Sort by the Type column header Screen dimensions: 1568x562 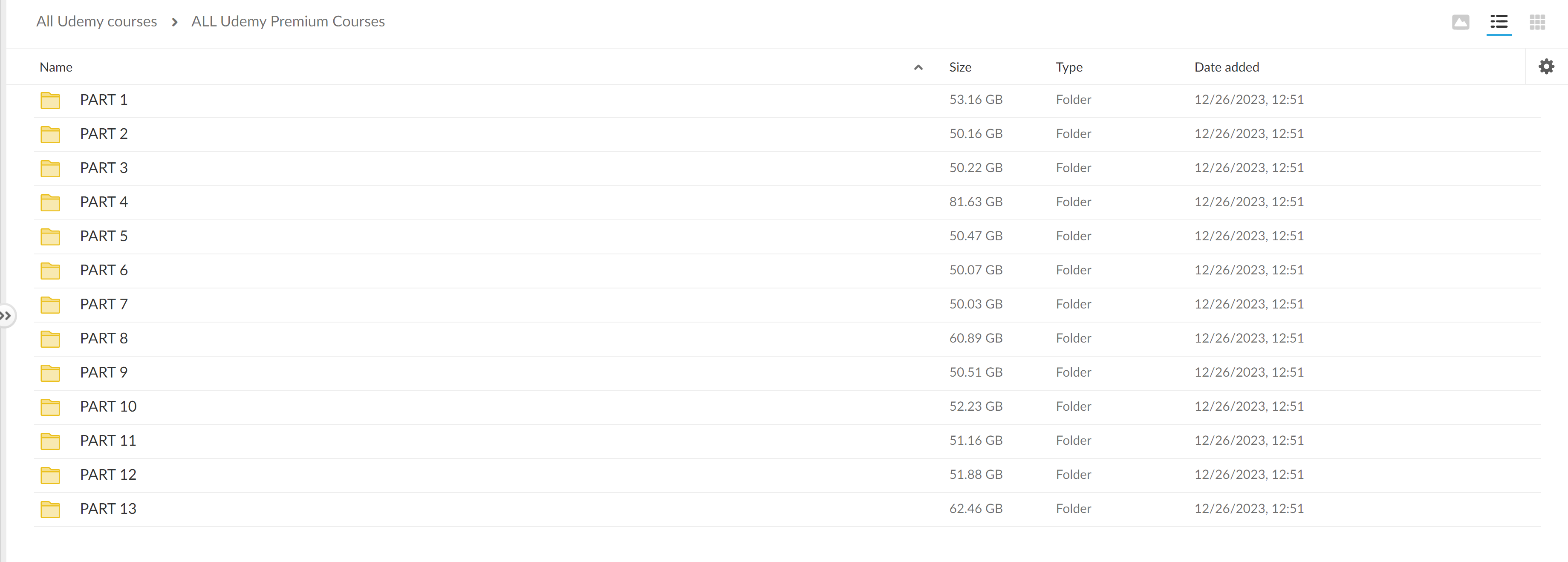pos(1069,67)
